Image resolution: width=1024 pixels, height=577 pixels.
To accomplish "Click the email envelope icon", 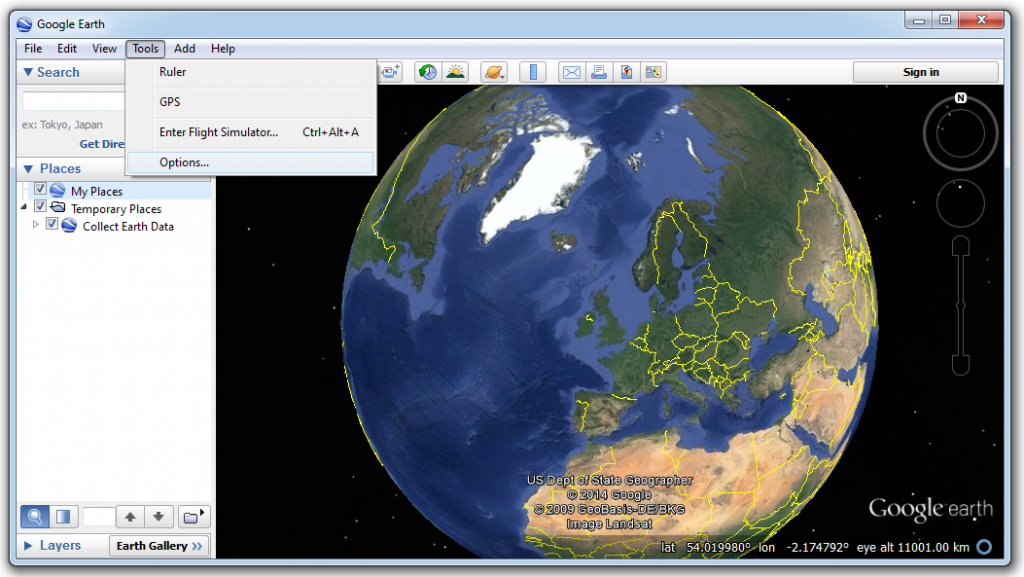I will pos(571,72).
